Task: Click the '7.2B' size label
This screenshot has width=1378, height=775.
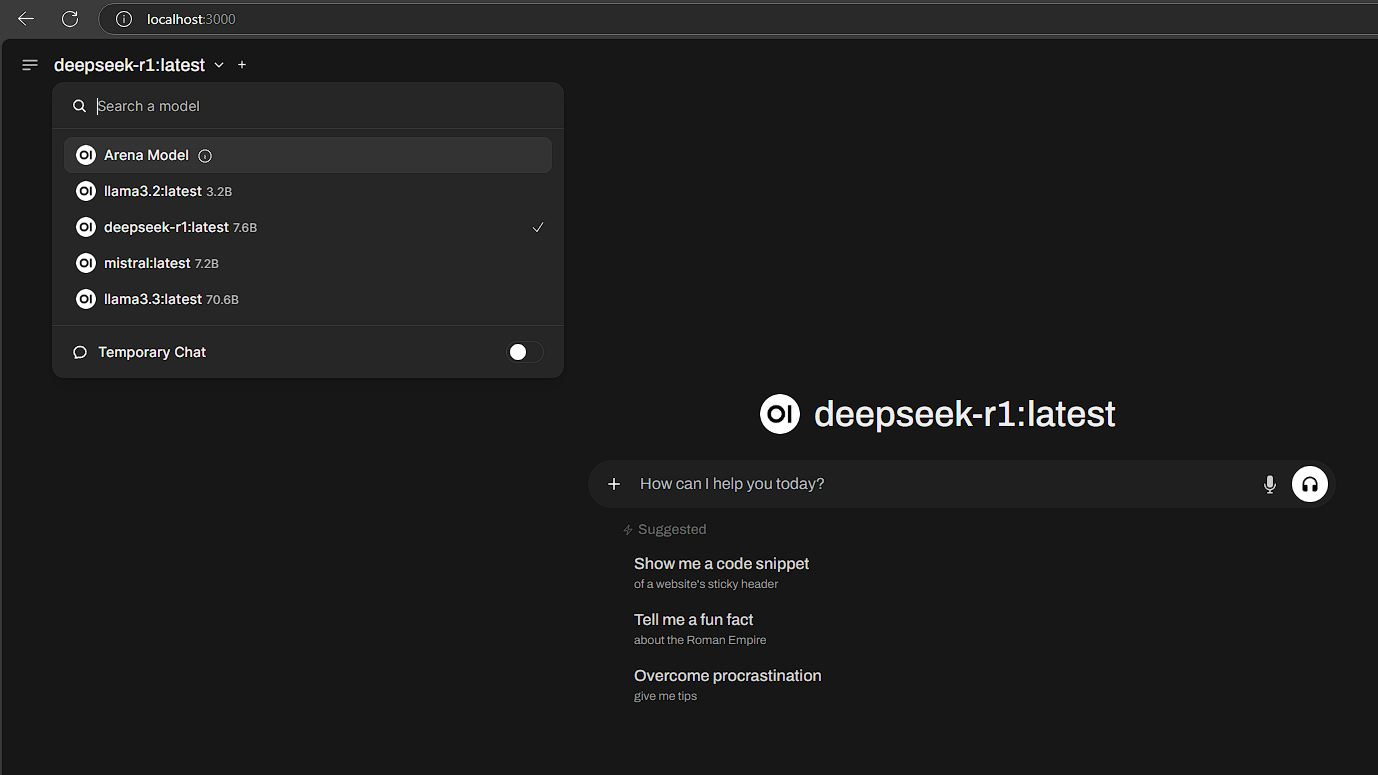Action: 207,264
